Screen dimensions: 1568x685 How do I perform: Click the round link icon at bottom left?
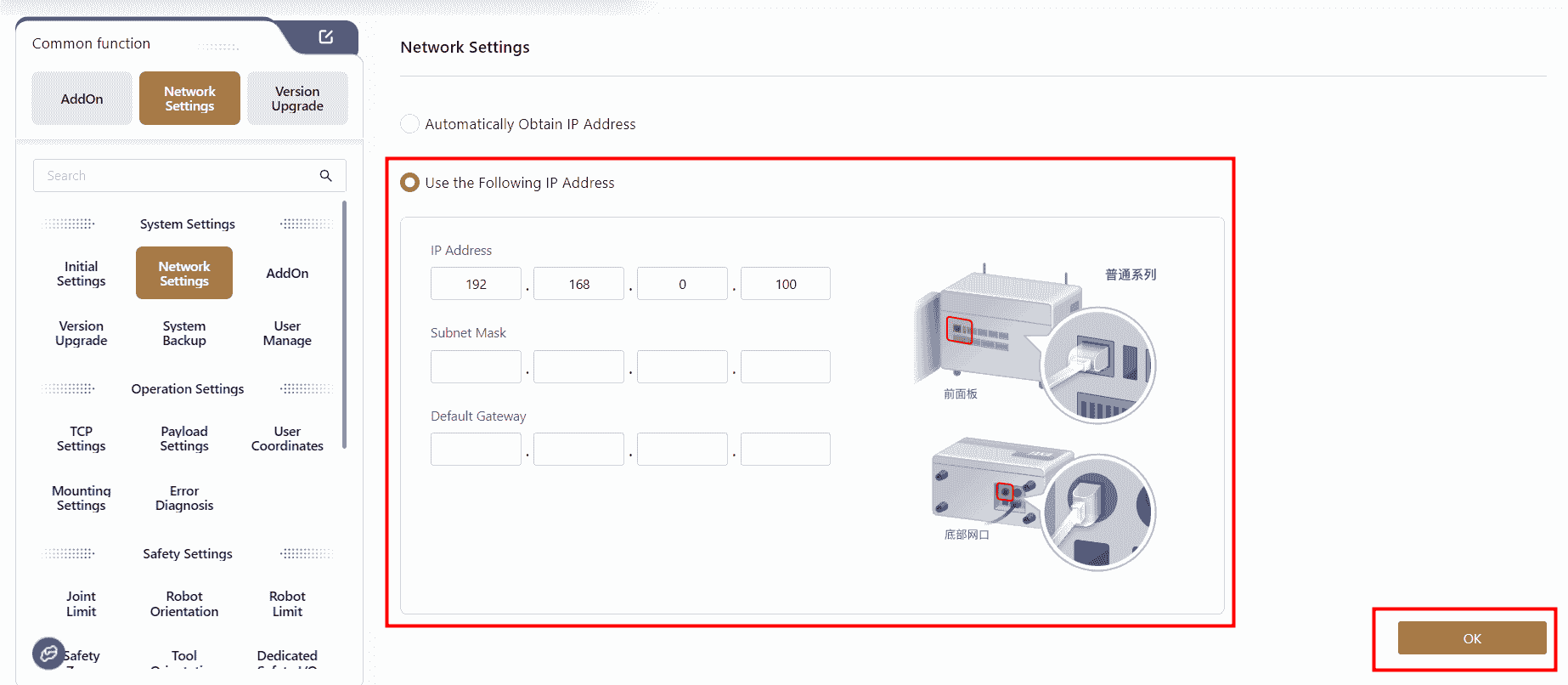(x=48, y=654)
